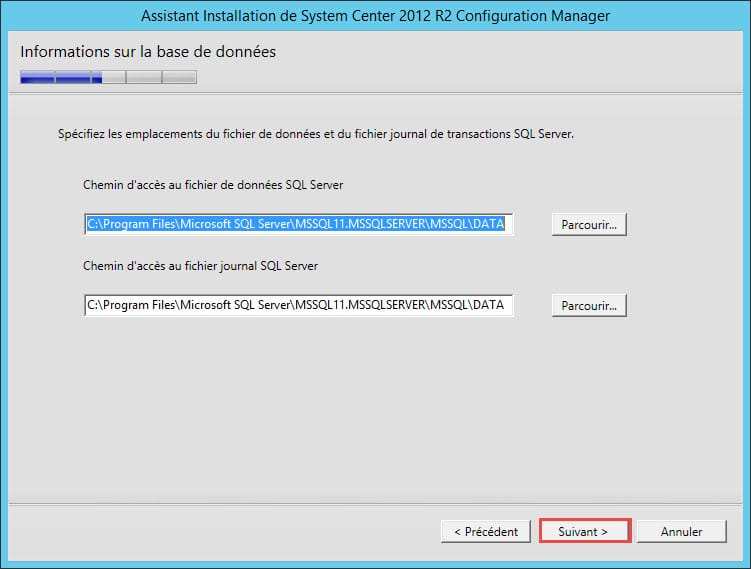Screen dimensions: 751x569
Task: Cancel the installation with Annuler
Action: [x=681, y=531]
